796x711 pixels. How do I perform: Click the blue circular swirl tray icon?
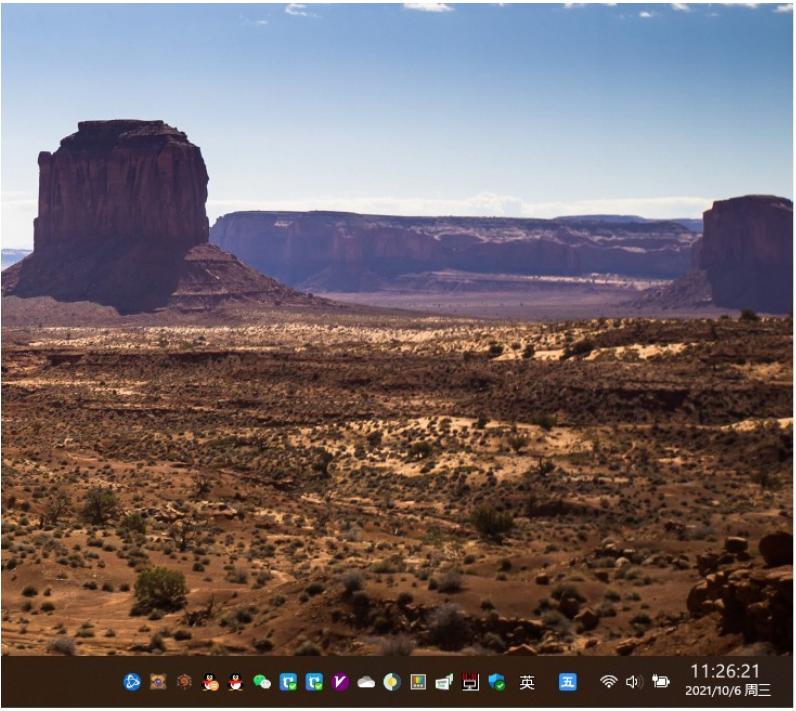(132, 682)
